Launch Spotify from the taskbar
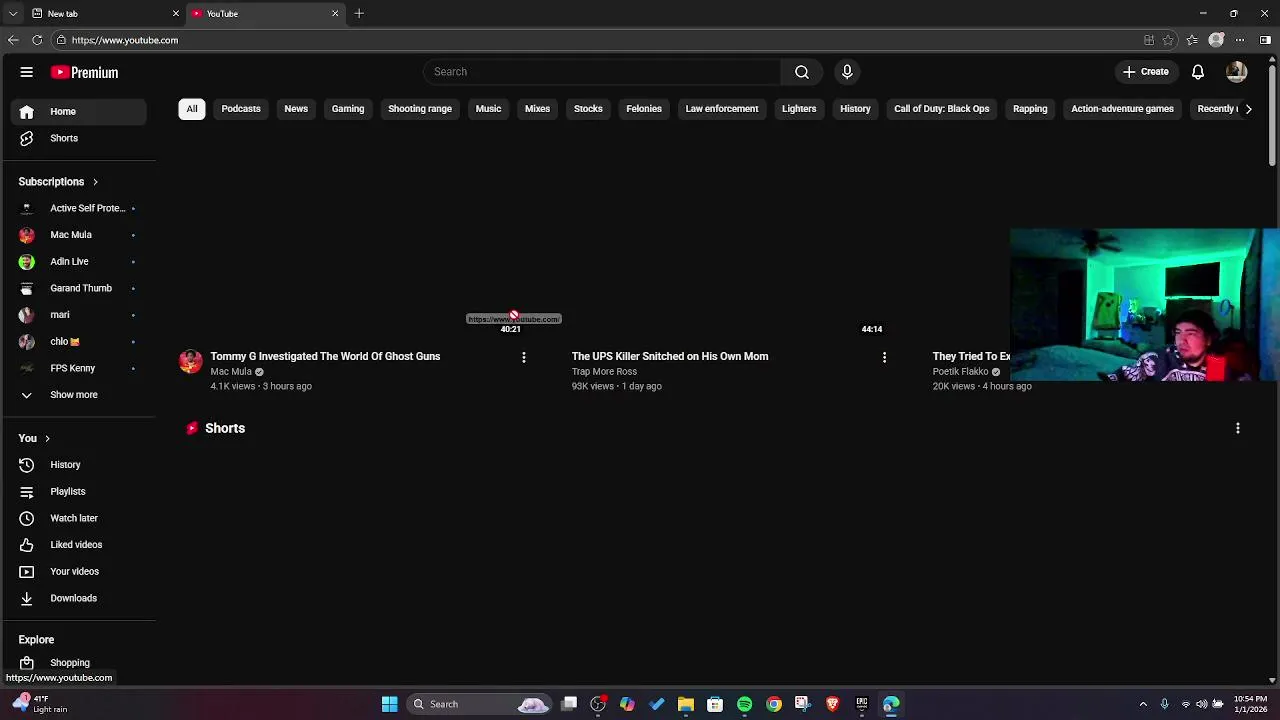Screen dimensions: 1280x720 pos(744,704)
